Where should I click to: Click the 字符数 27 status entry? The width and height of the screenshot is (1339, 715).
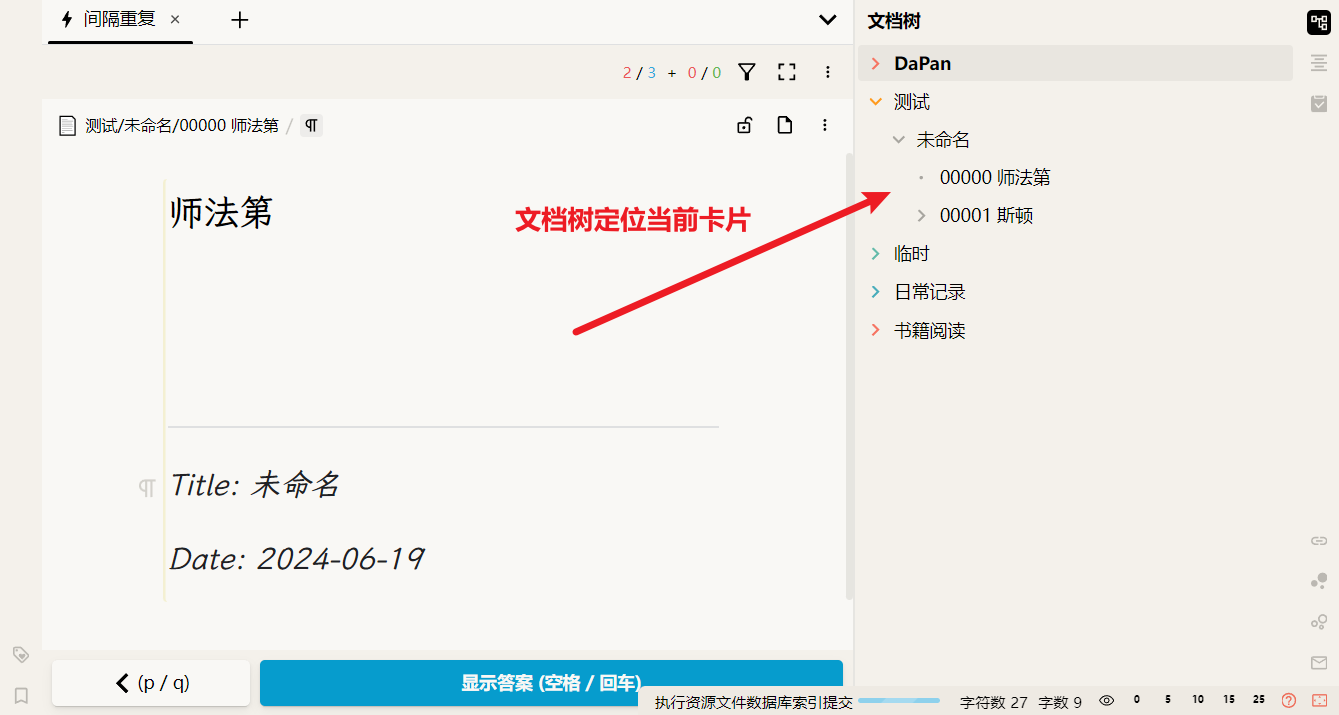click(x=994, y=702)
